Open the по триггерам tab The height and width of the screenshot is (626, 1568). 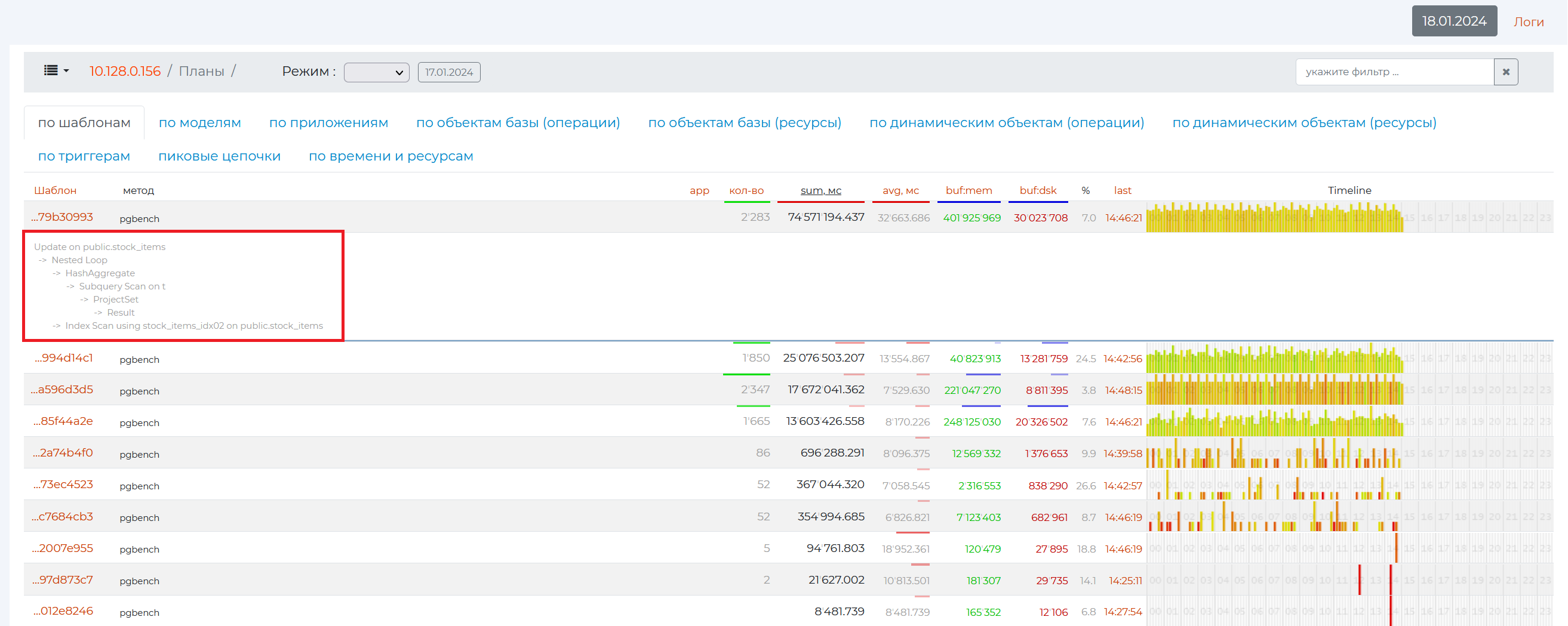click(84, 156)
